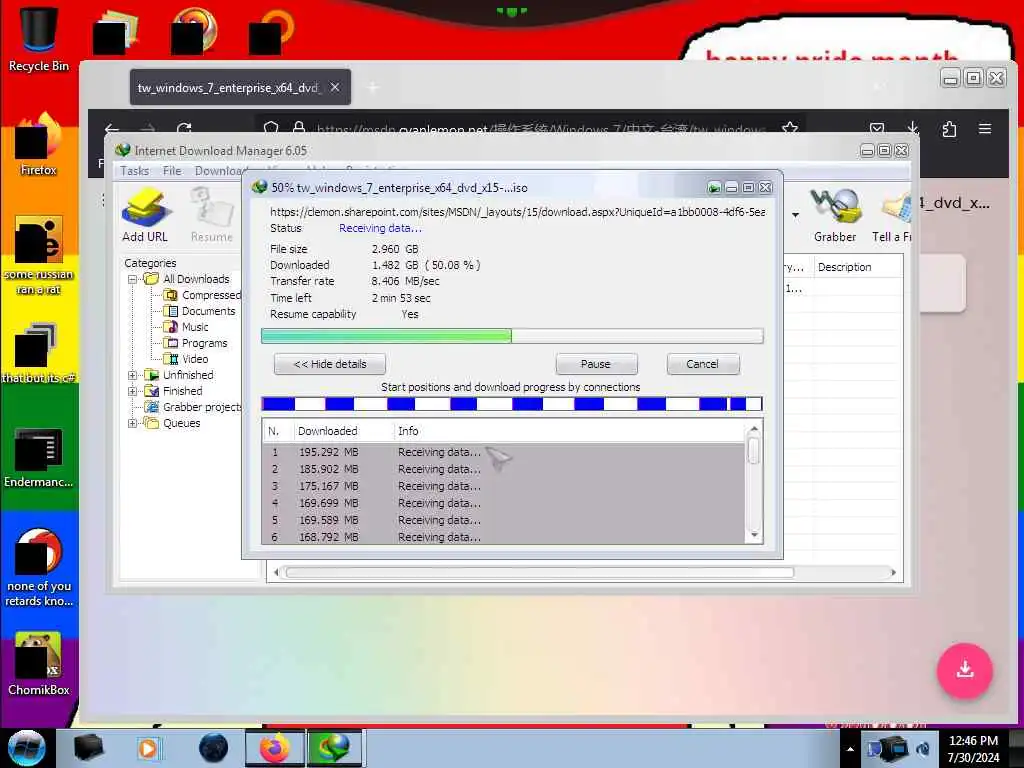The width and height of the screenshot is (1024, 768).
Task: Open the Recycle Bin desktop icon
Action: [39, 39]
